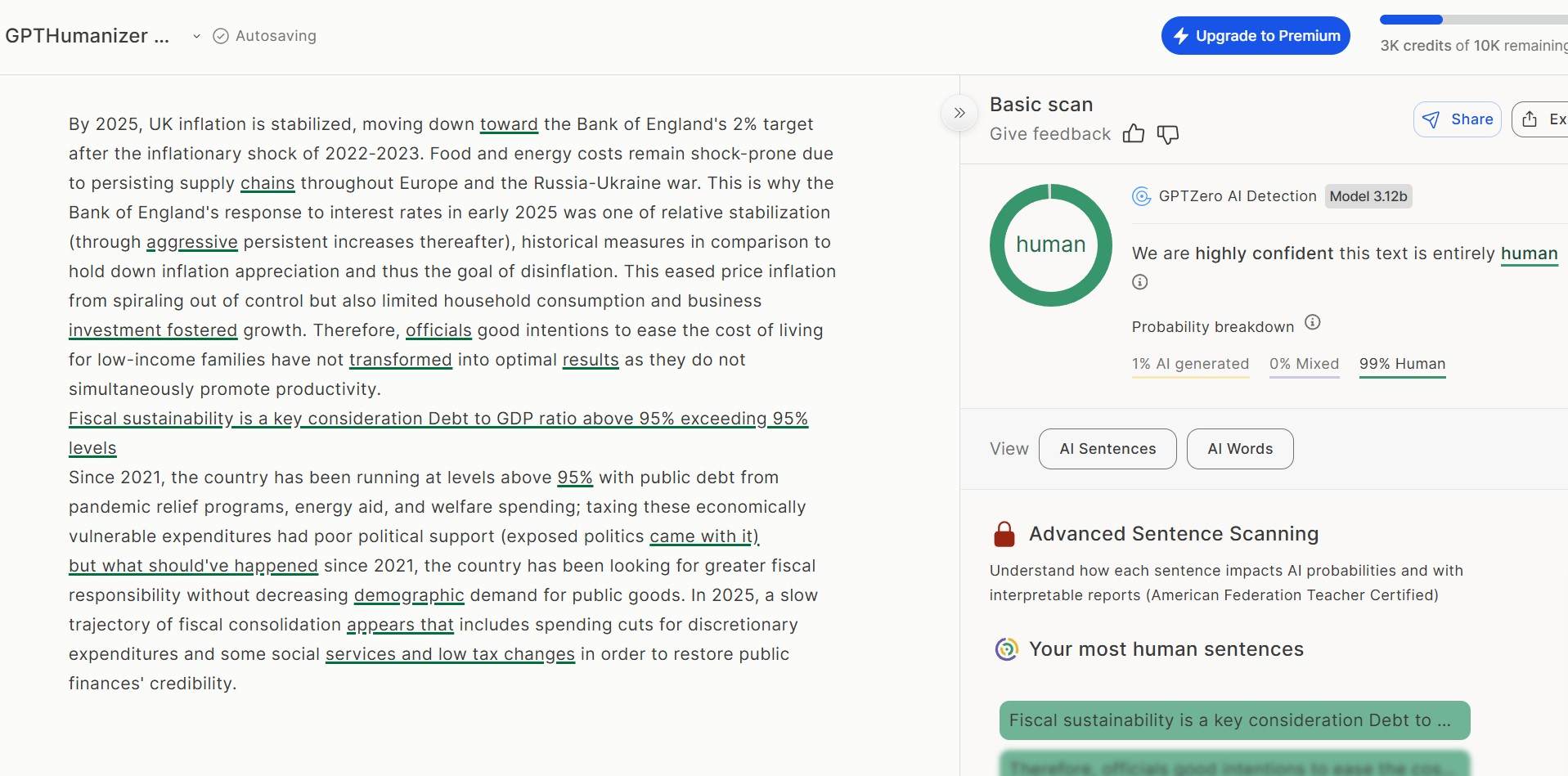Select the 1% AI generated tab
1568x776 pixels.
point(1189,364)
